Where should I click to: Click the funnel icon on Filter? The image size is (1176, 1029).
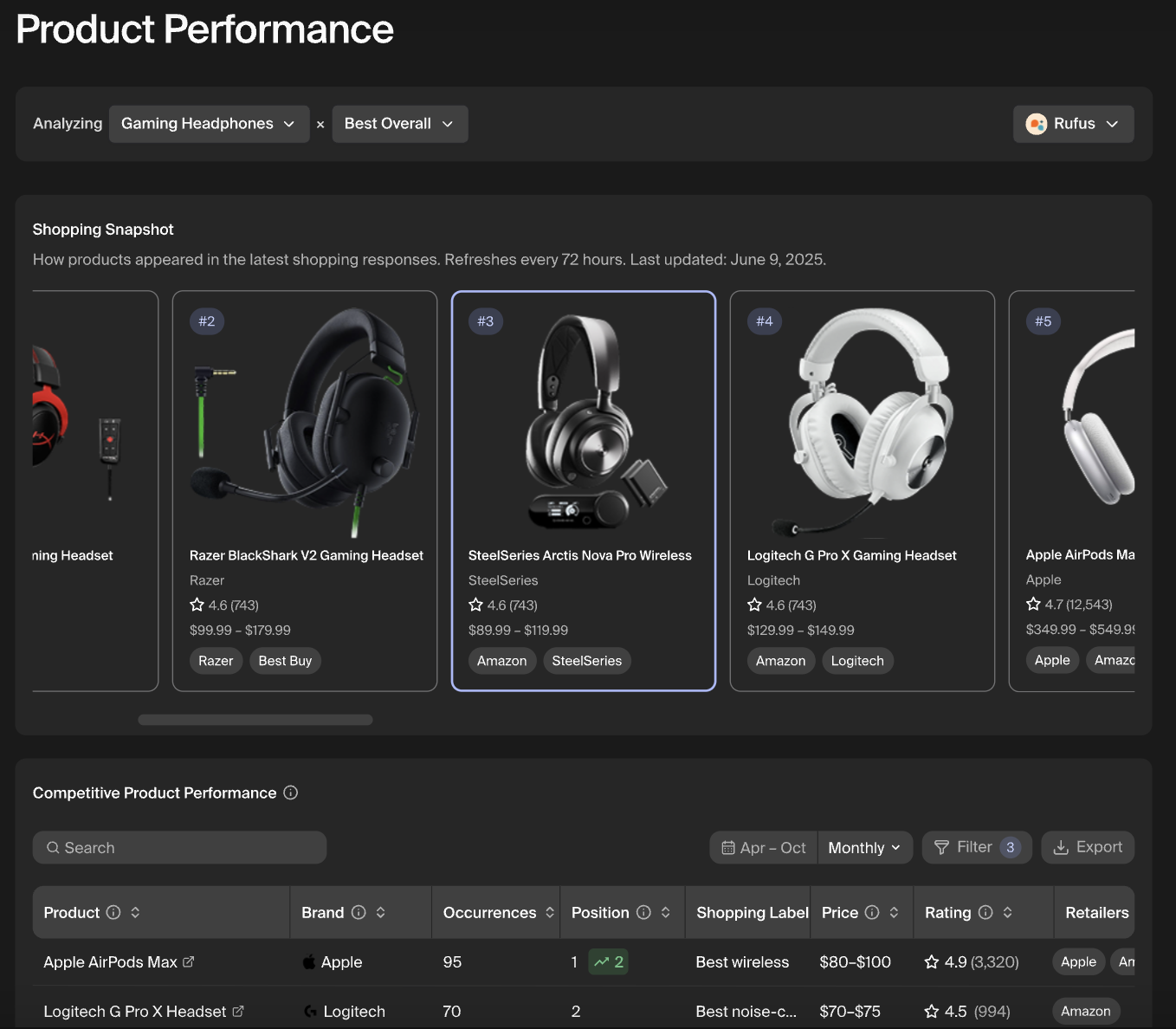(x=941, y=847)
